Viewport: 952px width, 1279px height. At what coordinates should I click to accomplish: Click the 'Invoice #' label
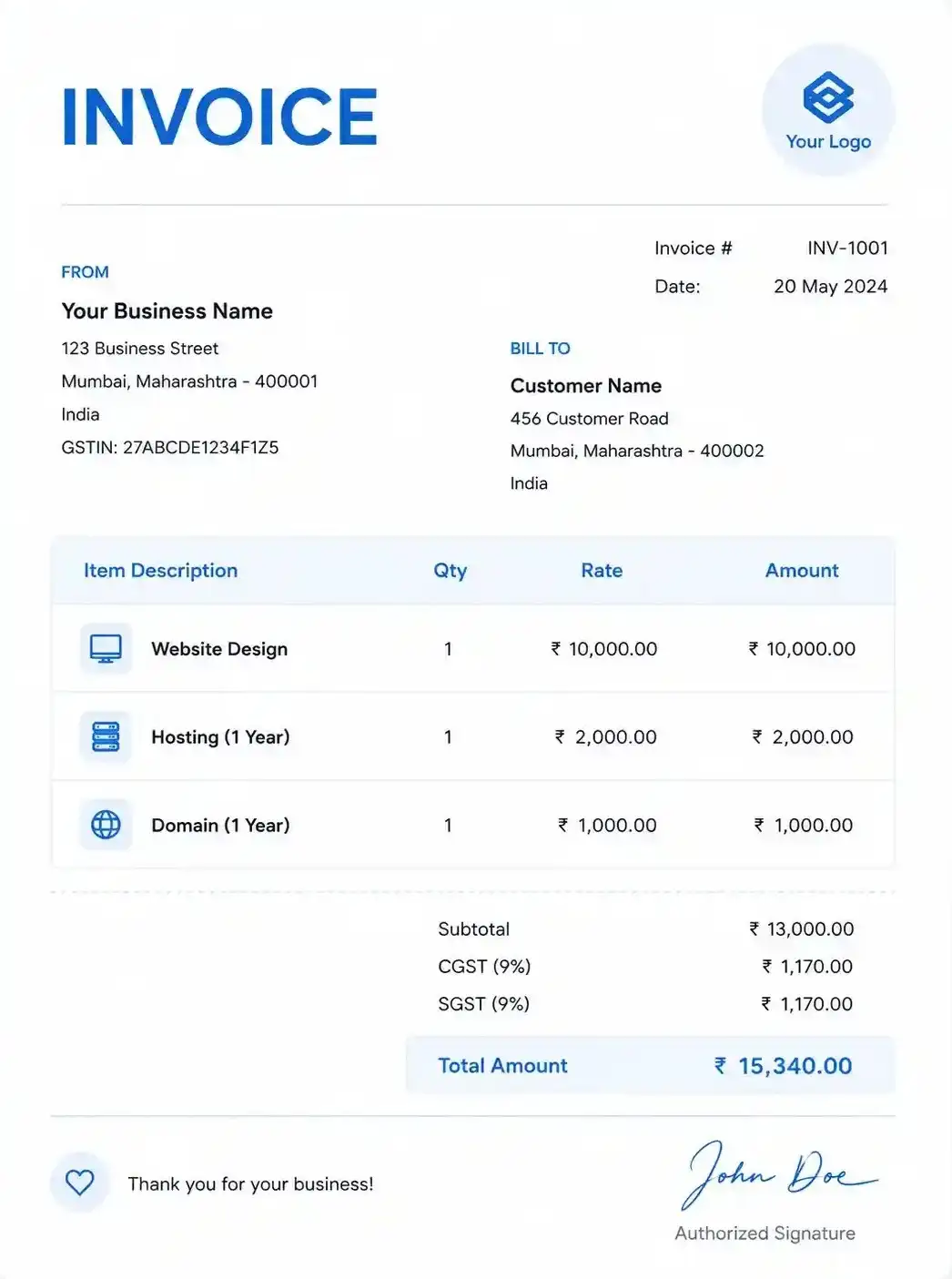(x=693, y=249)
